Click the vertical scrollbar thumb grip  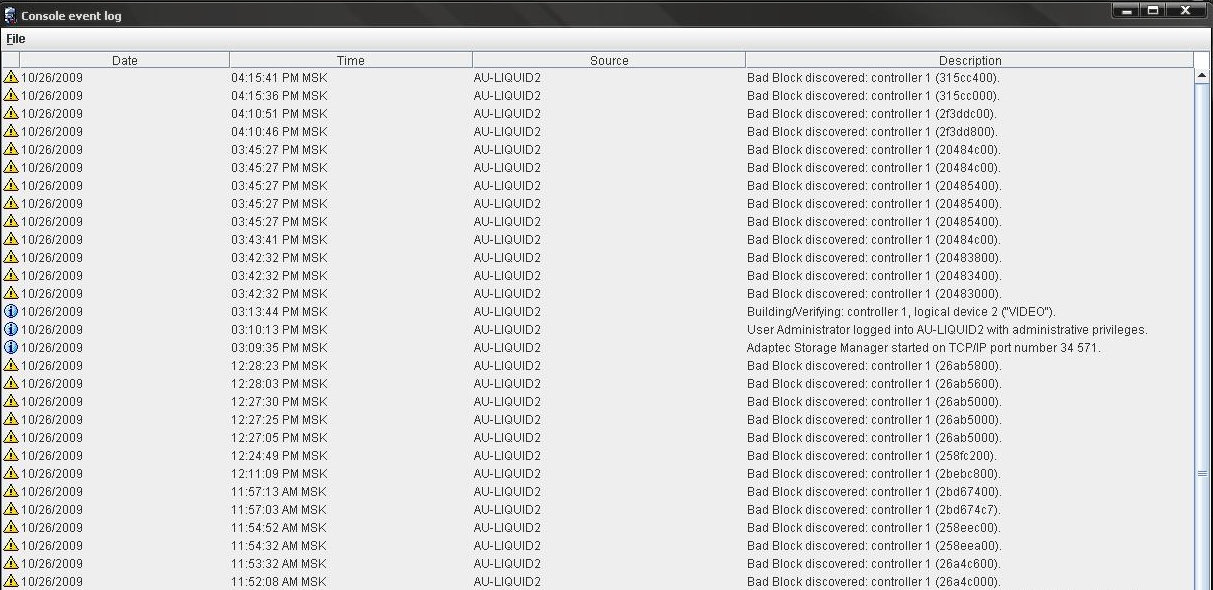click(1202, 473)
